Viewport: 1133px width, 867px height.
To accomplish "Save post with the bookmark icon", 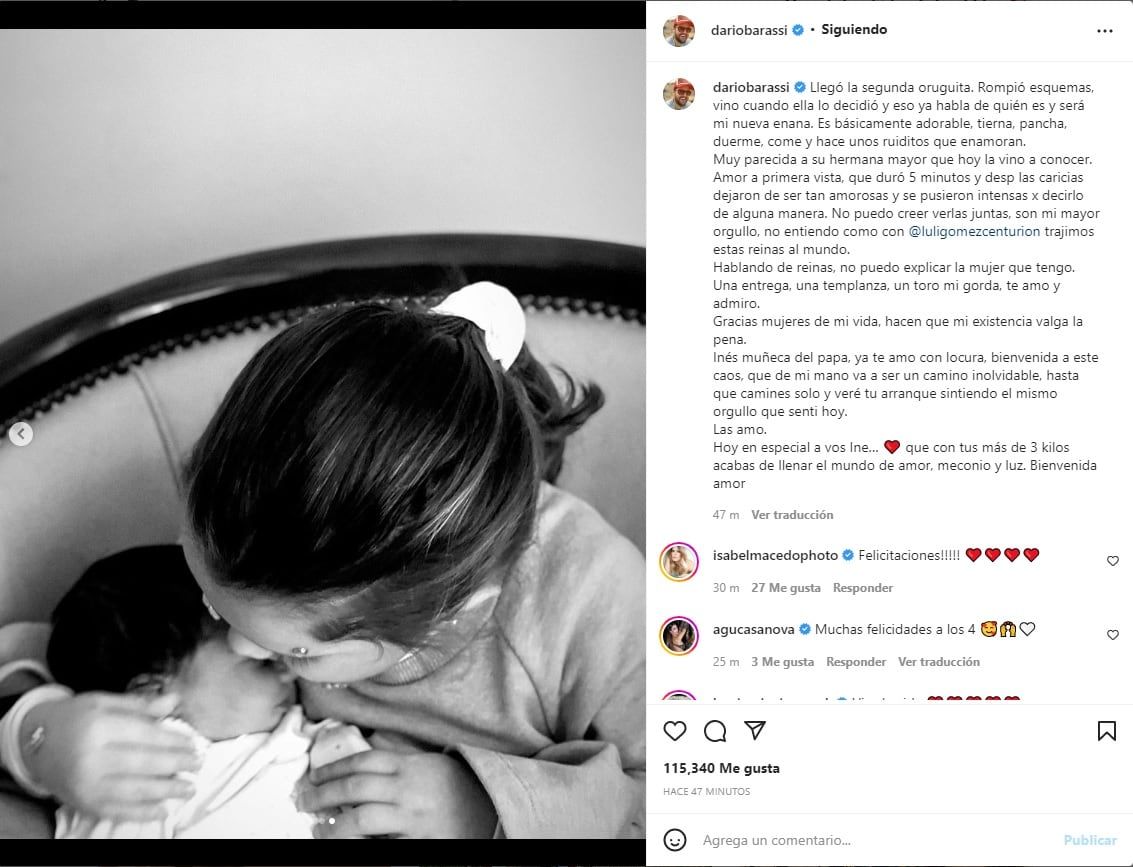I will pyautogui.click(x=1106, y=731).
